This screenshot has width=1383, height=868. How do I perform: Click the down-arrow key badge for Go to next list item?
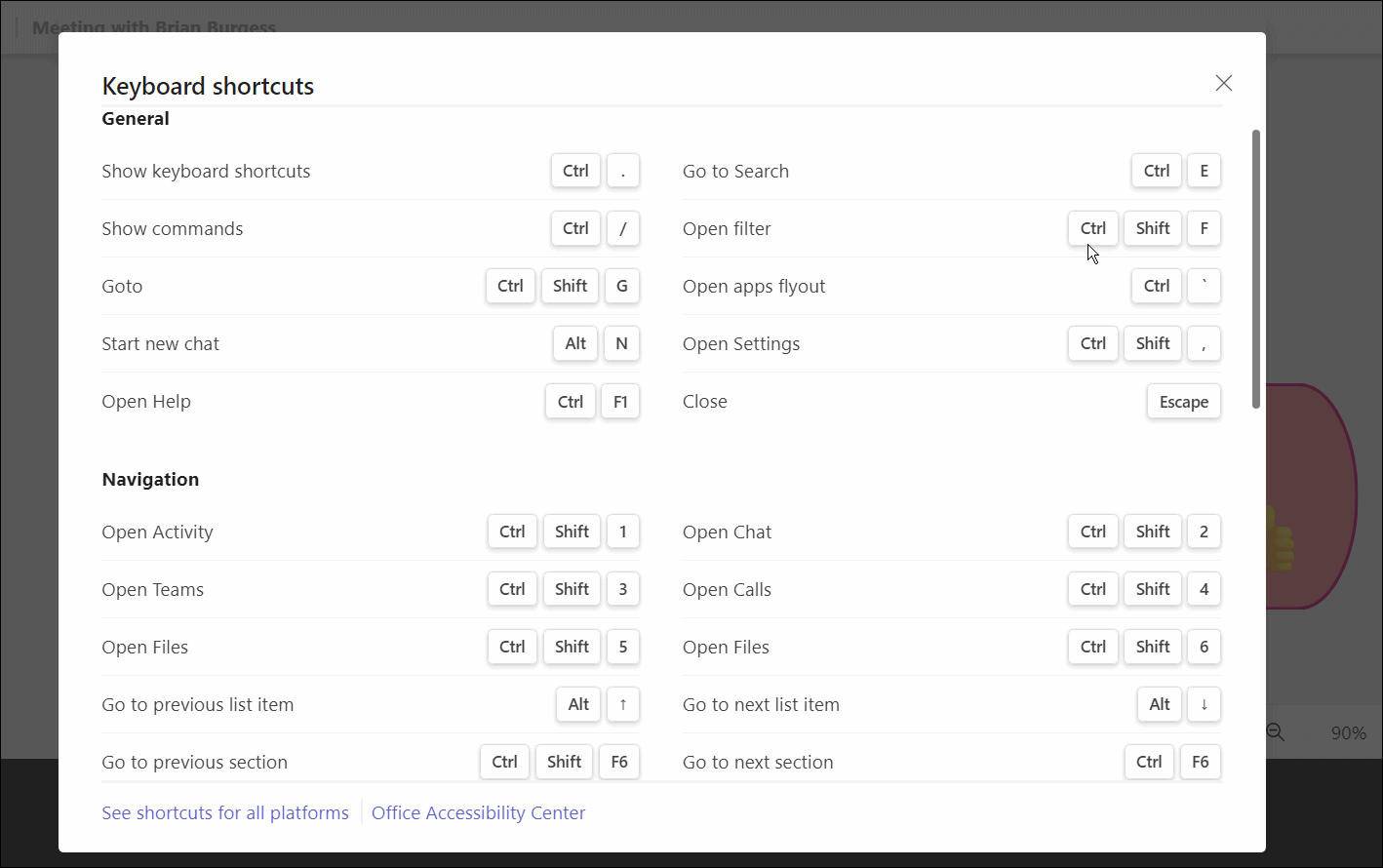(1204, 704)
